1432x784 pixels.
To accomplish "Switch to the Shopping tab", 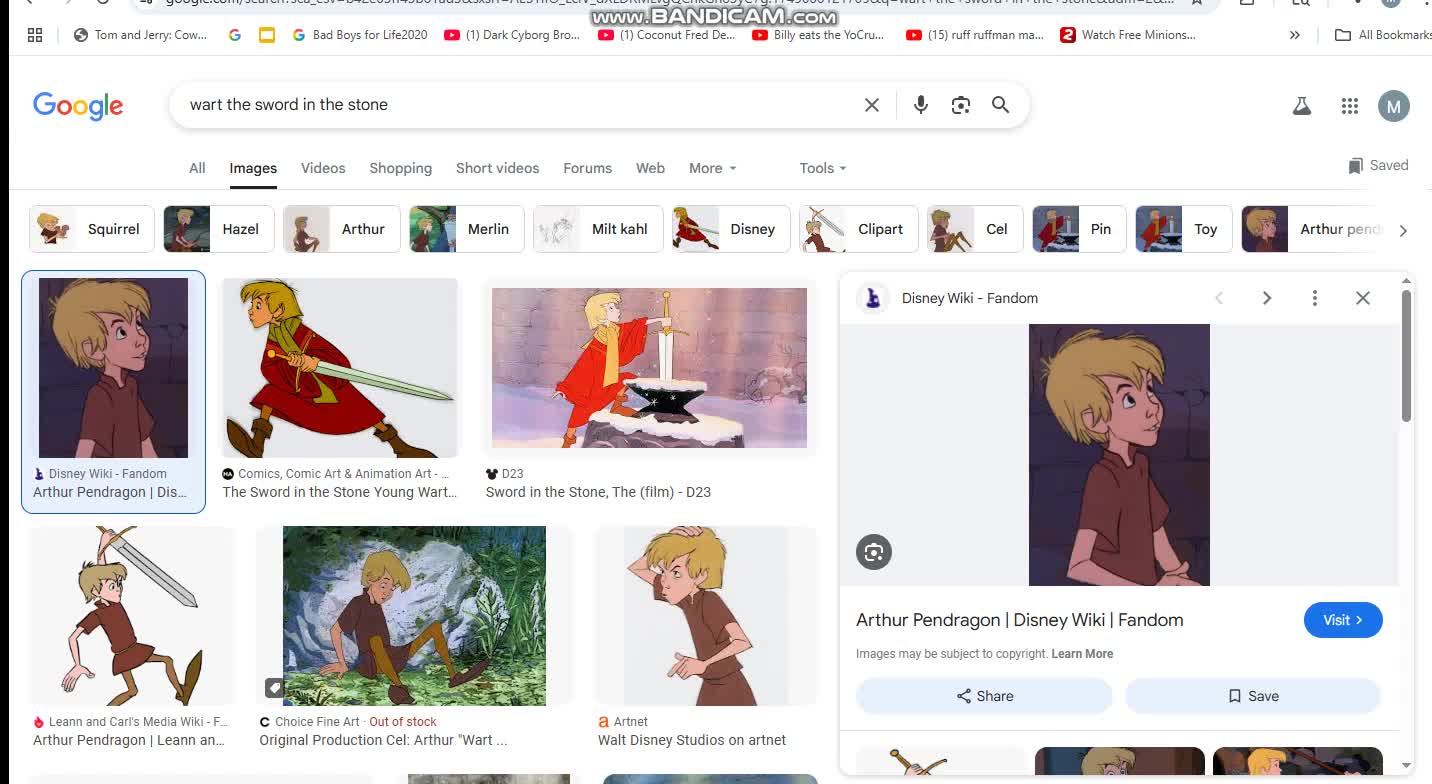I will click(x=400, y=168).
